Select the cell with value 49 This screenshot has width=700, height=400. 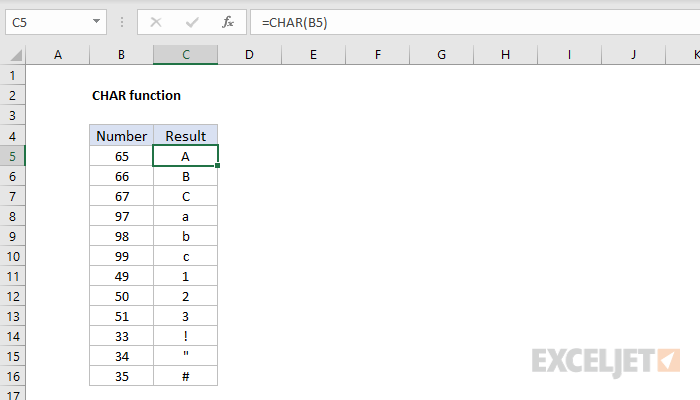(121, 276)
